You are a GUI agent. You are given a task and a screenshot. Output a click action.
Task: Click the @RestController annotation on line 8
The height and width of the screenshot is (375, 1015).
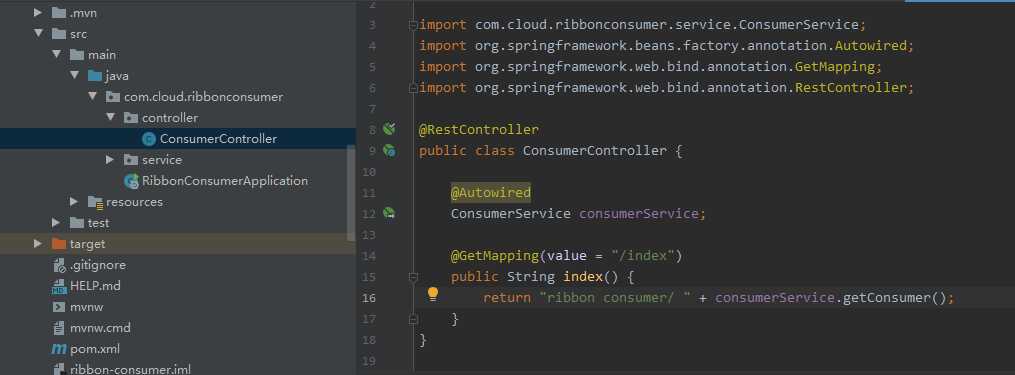click(478, 130)
